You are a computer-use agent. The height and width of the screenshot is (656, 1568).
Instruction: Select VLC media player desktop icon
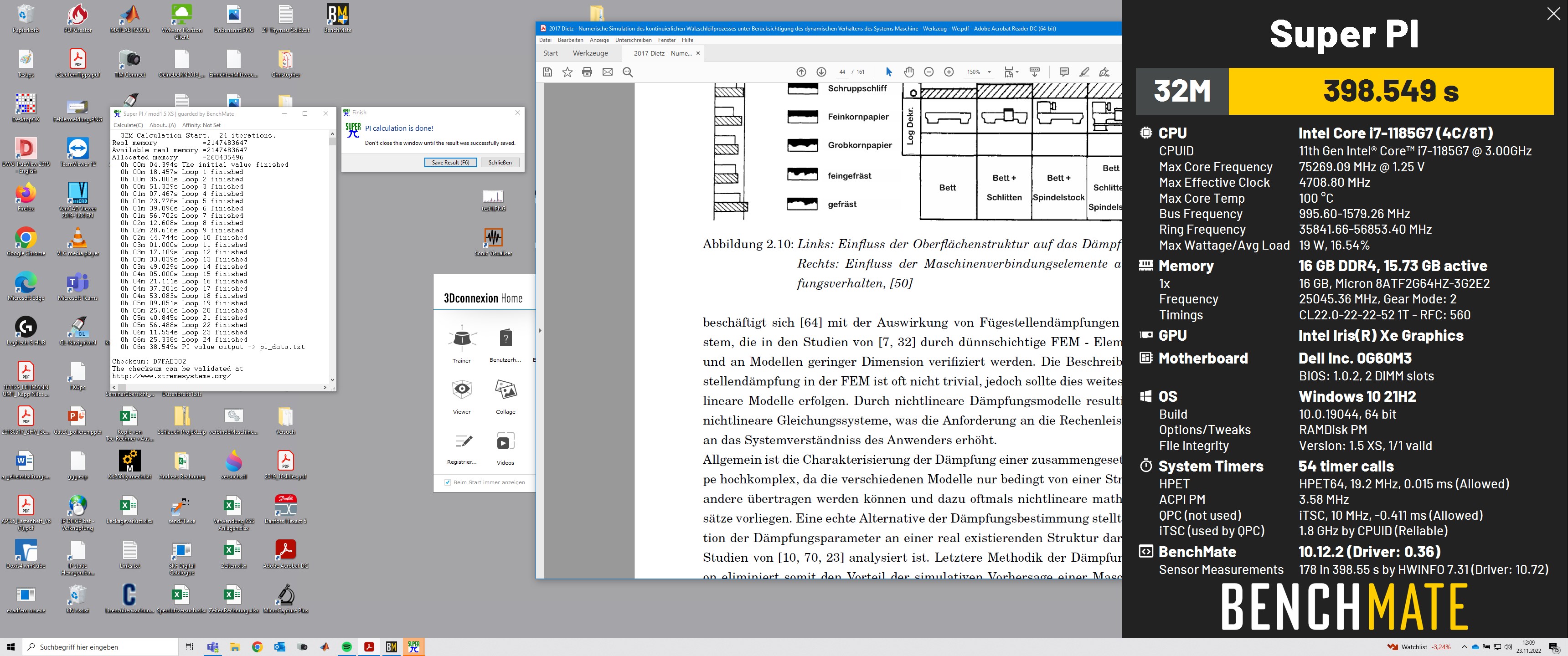[x=78, y=241]
